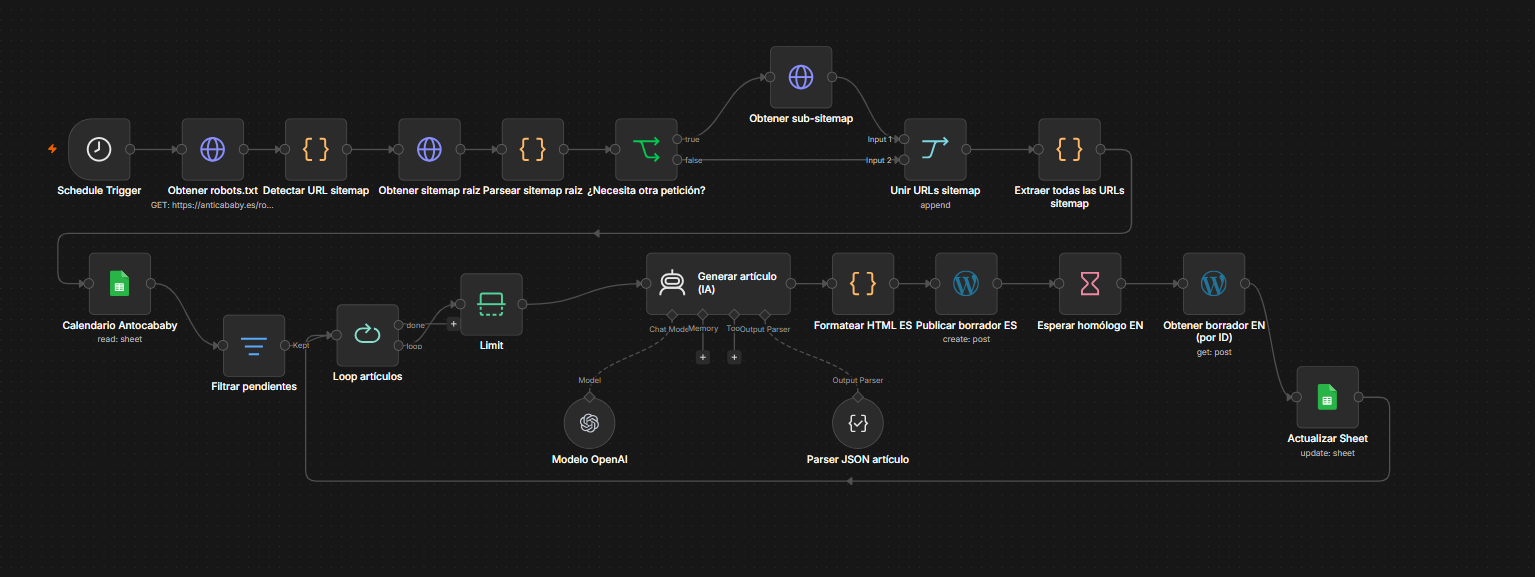Open the Parser JSON artículo node
Viewport: 1535px width, 577px height.
(x=858, y=423)
